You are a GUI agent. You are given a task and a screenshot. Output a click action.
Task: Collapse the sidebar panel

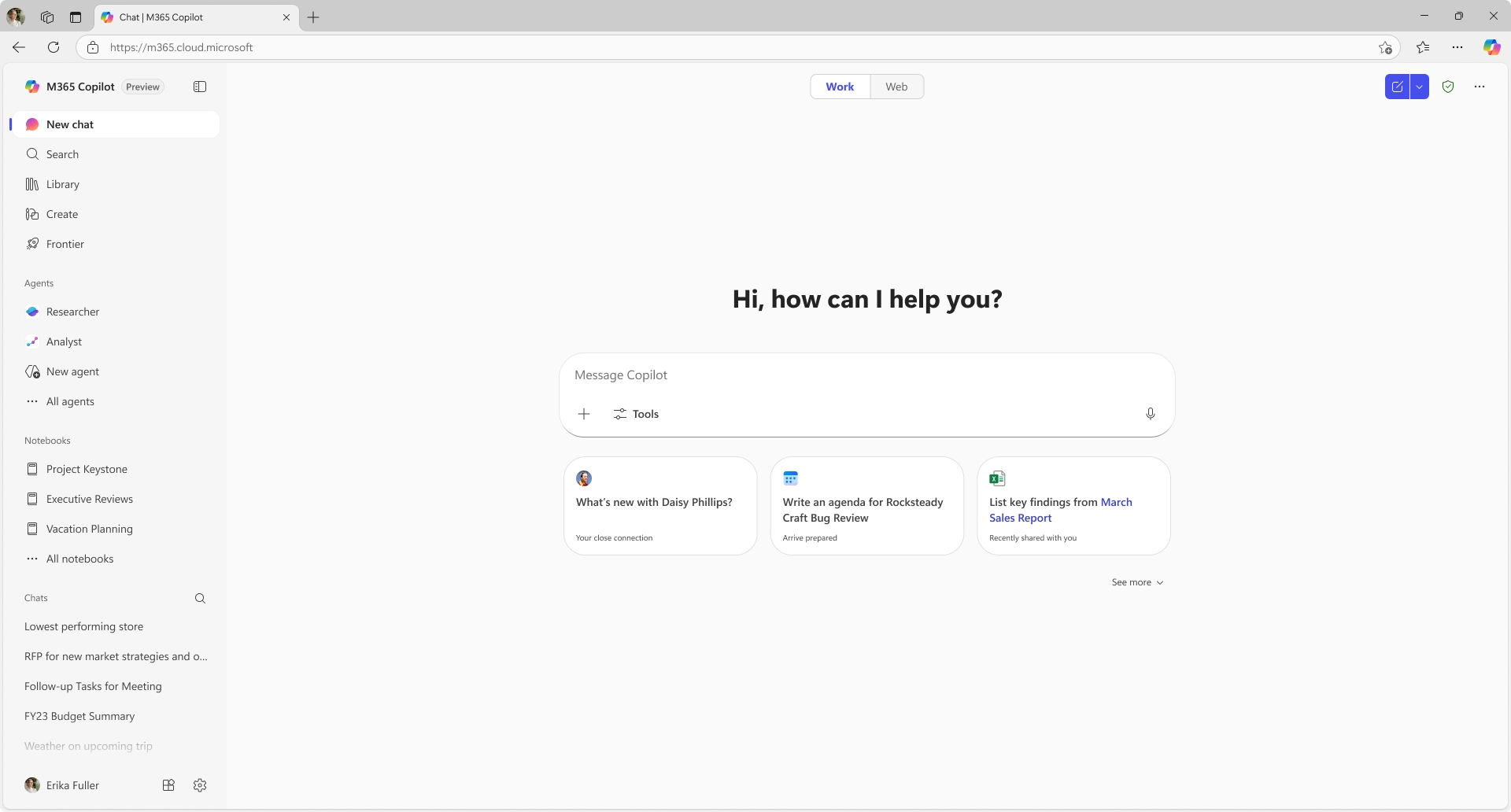(199, 87)
